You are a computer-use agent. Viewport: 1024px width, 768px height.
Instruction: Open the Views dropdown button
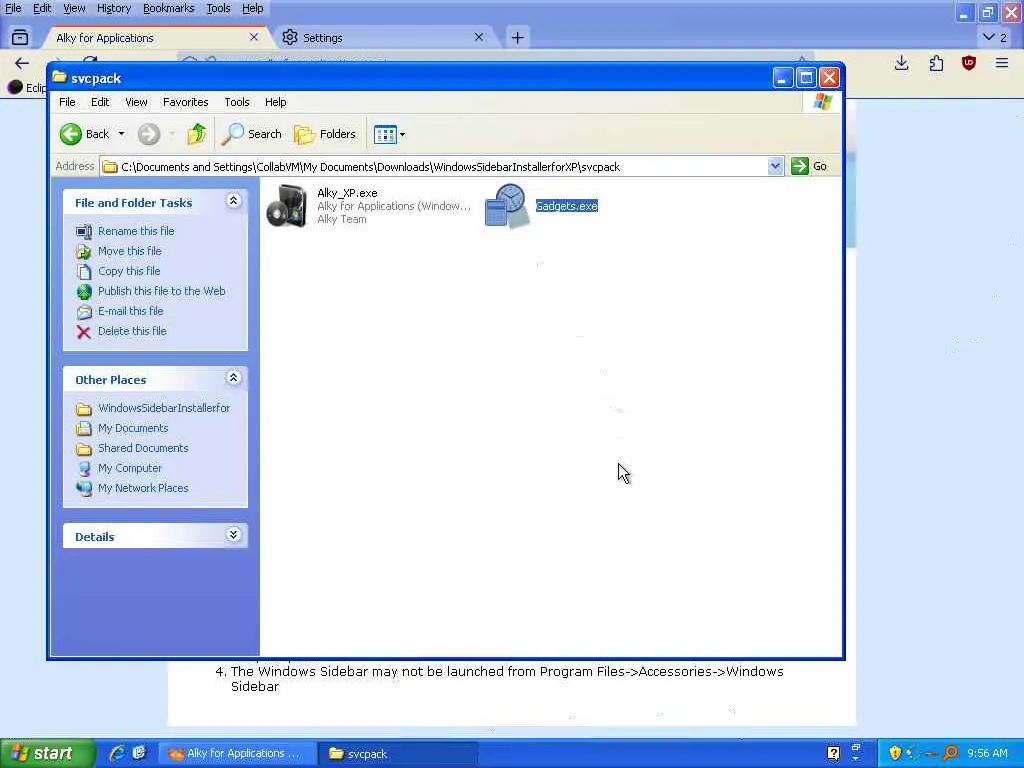(x=389, y=135)
